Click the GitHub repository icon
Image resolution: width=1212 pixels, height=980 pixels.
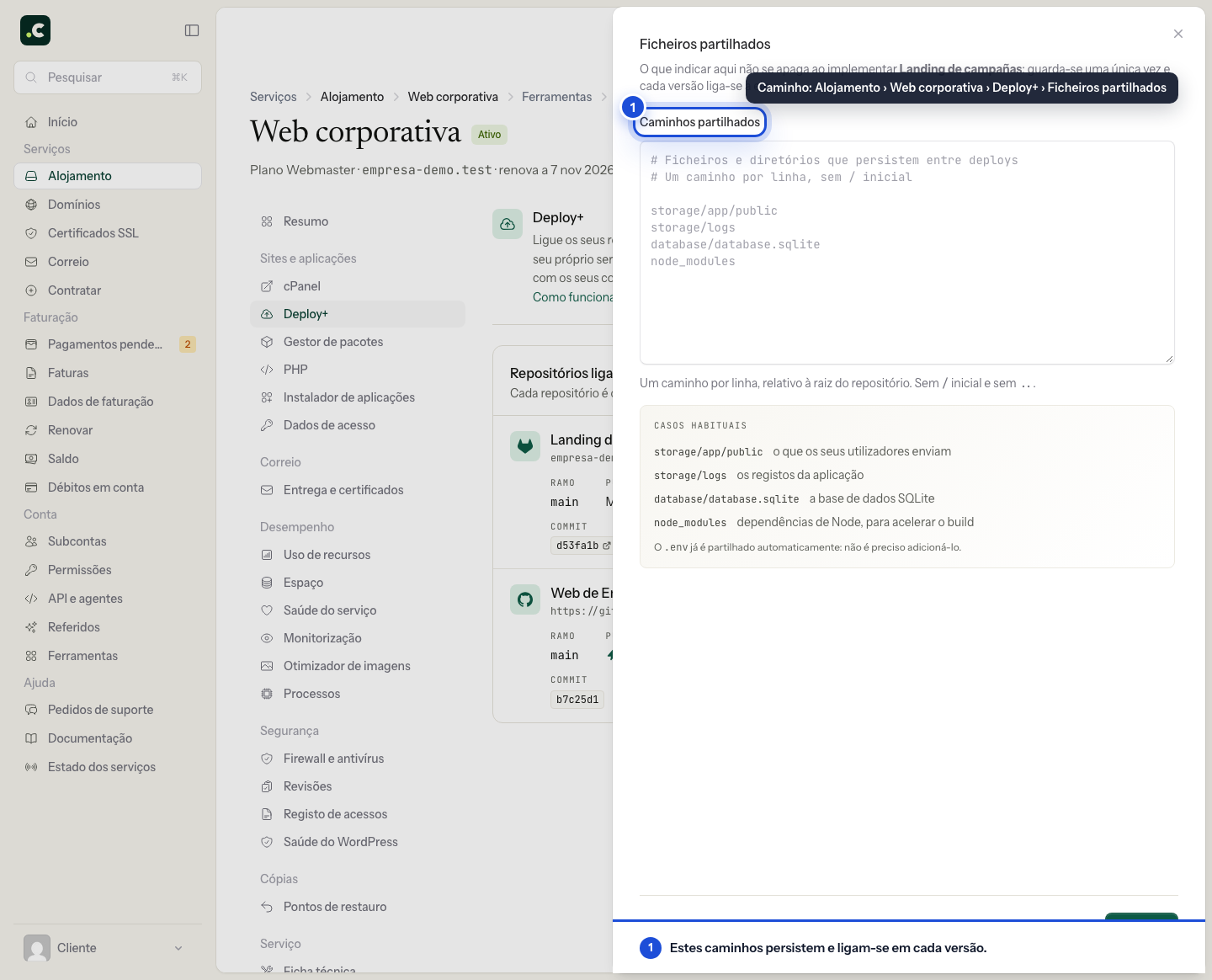click(x=525, y=599)
